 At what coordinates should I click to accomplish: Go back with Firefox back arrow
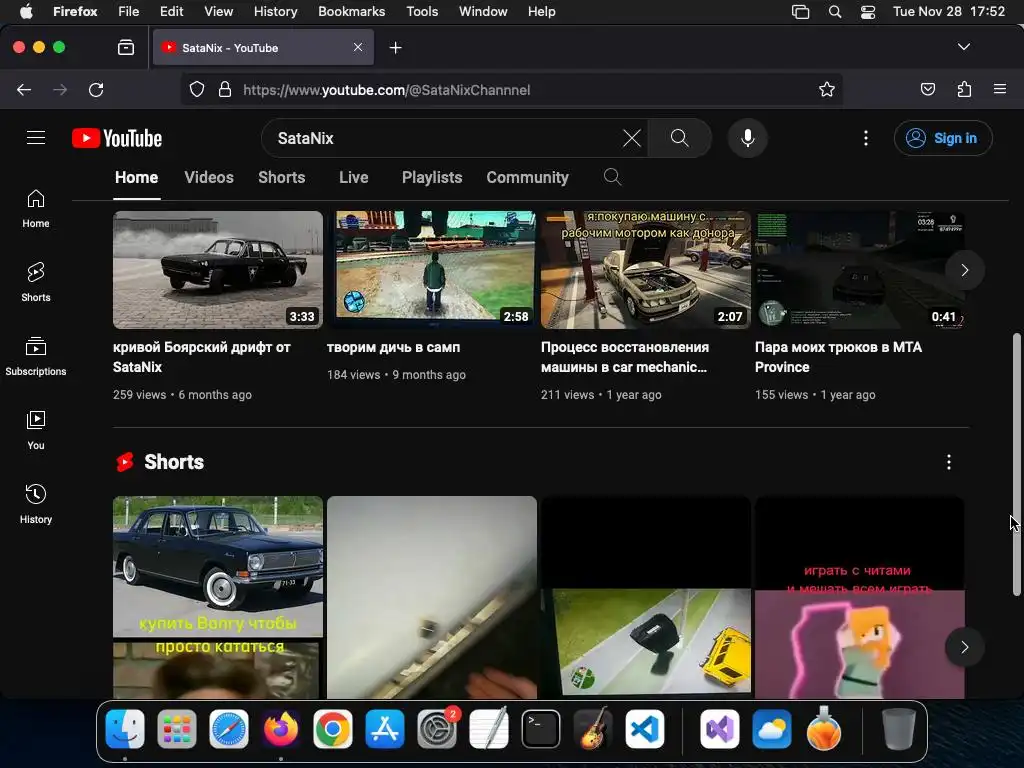point(24,89)
